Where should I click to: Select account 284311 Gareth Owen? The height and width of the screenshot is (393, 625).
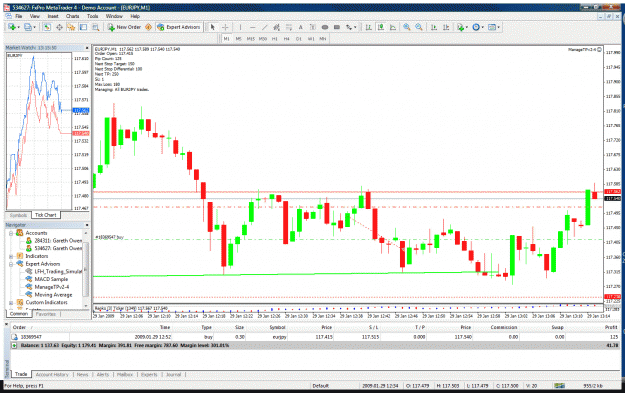[58, 241]
